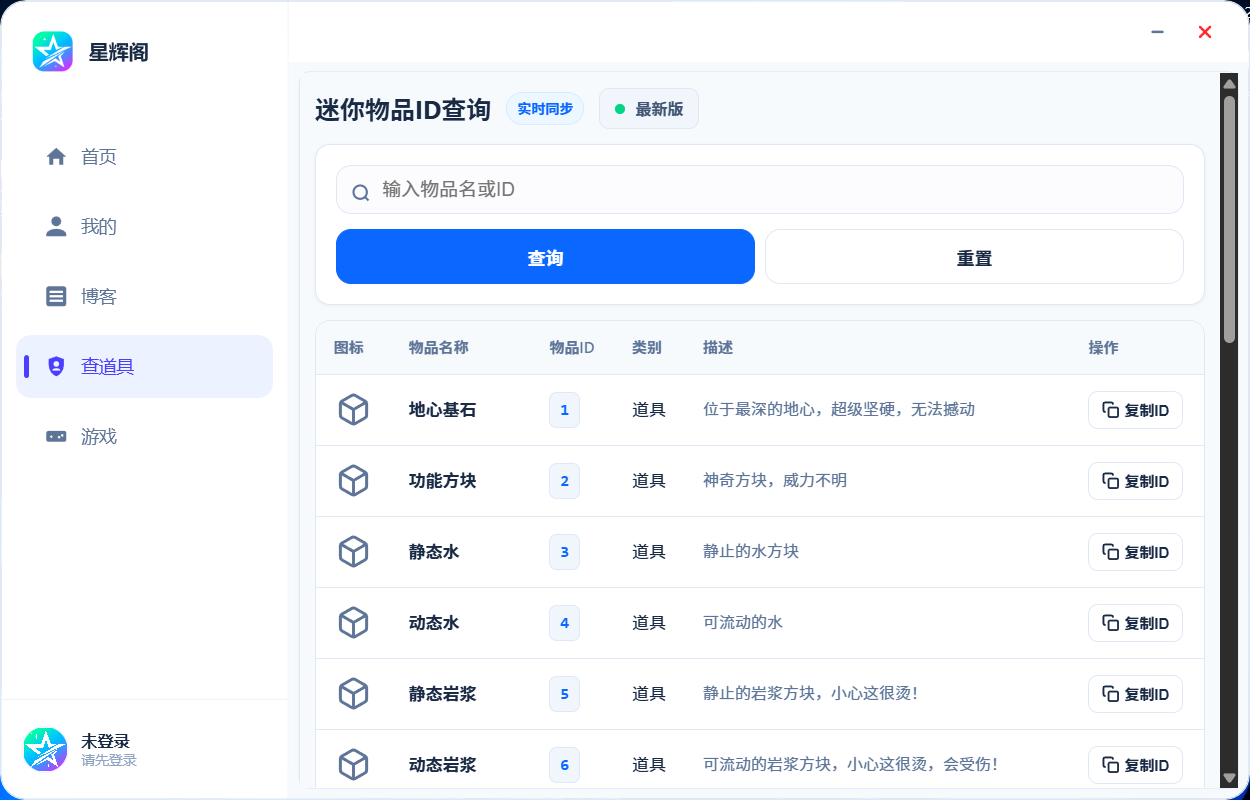
Task: Click description 可流动的水
Action: [x=743, y=623]
